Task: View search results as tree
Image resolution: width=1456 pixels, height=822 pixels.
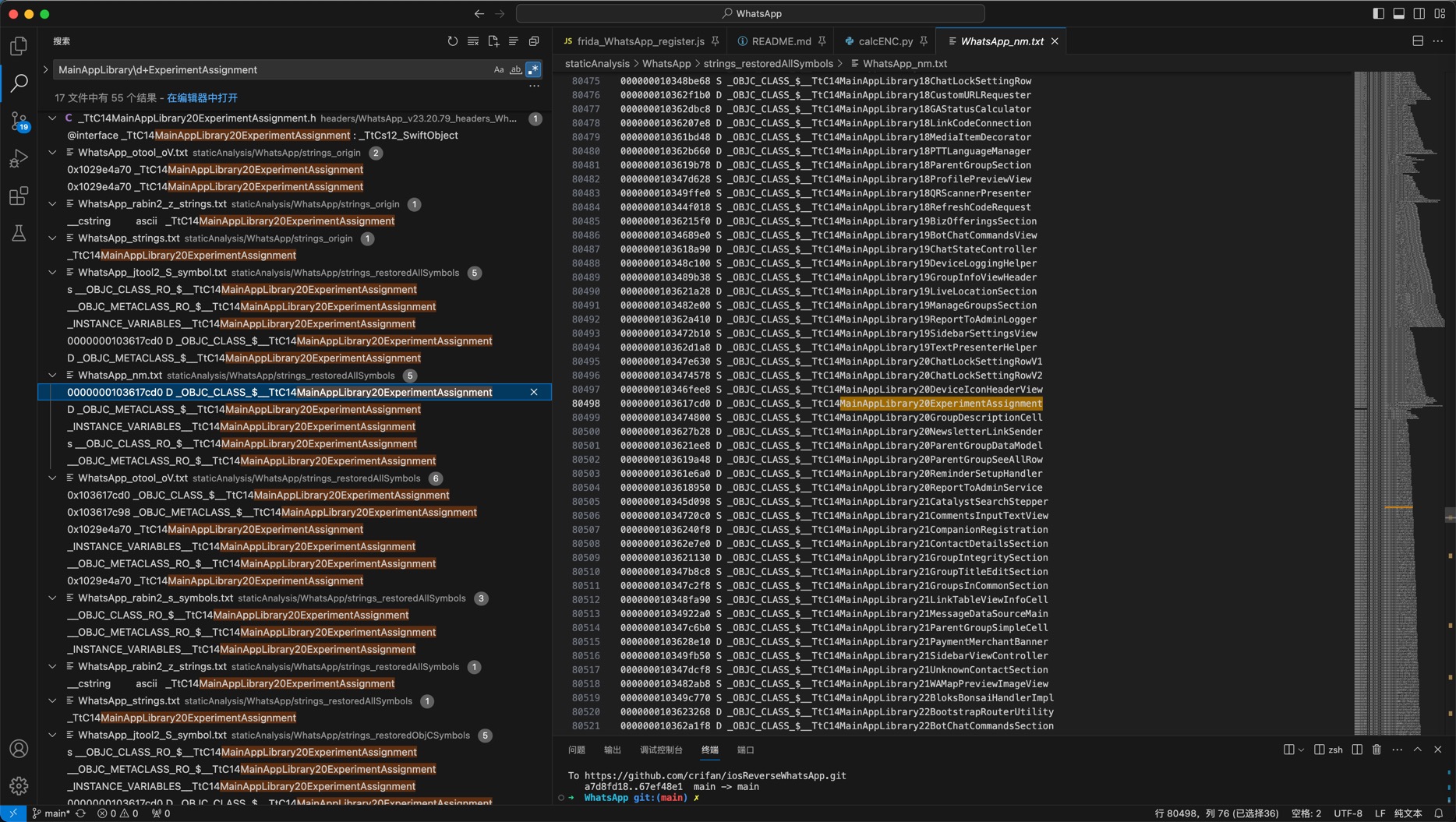Action: (514, 41)
